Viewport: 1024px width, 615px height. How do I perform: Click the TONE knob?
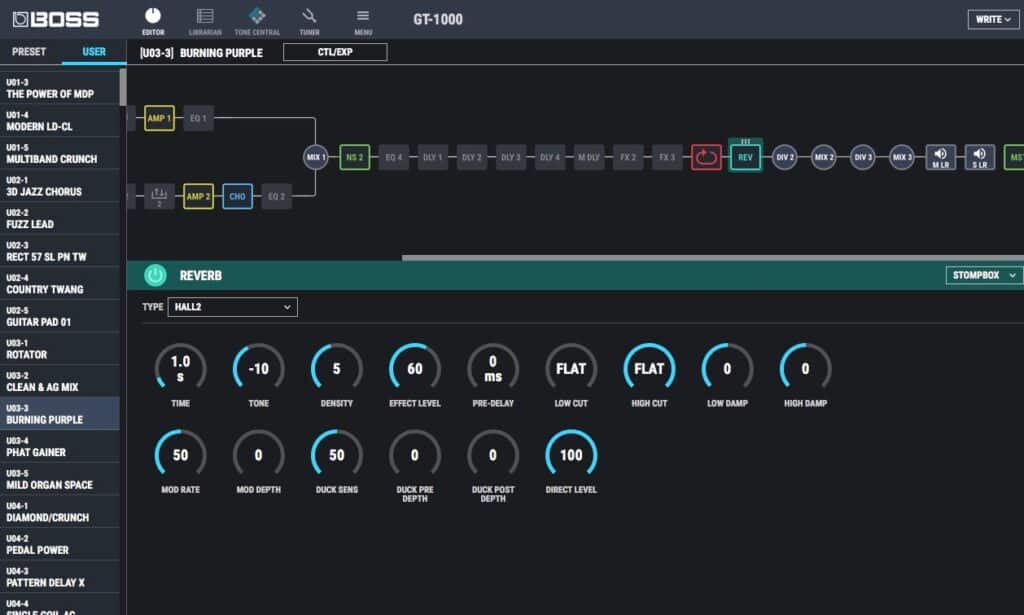coord(259,369)
